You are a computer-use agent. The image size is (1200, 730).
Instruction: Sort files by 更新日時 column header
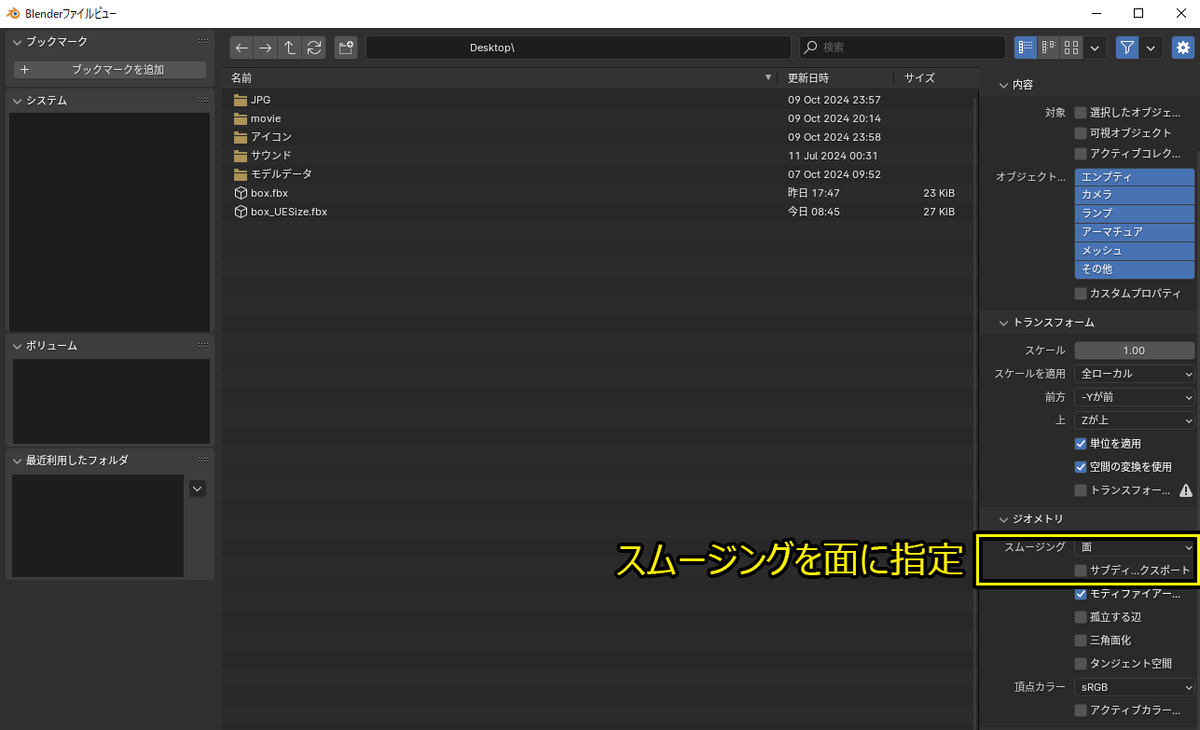point(837,78)
